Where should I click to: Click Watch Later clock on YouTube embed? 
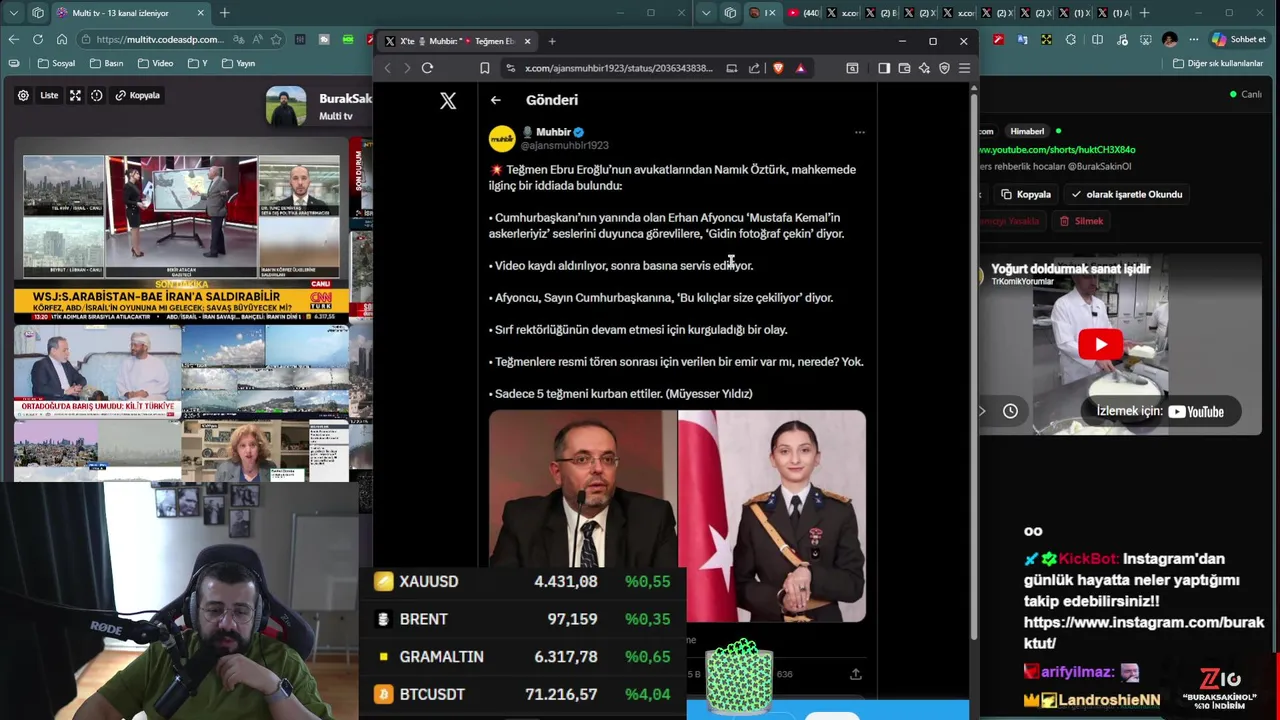tap(1010, 411)
